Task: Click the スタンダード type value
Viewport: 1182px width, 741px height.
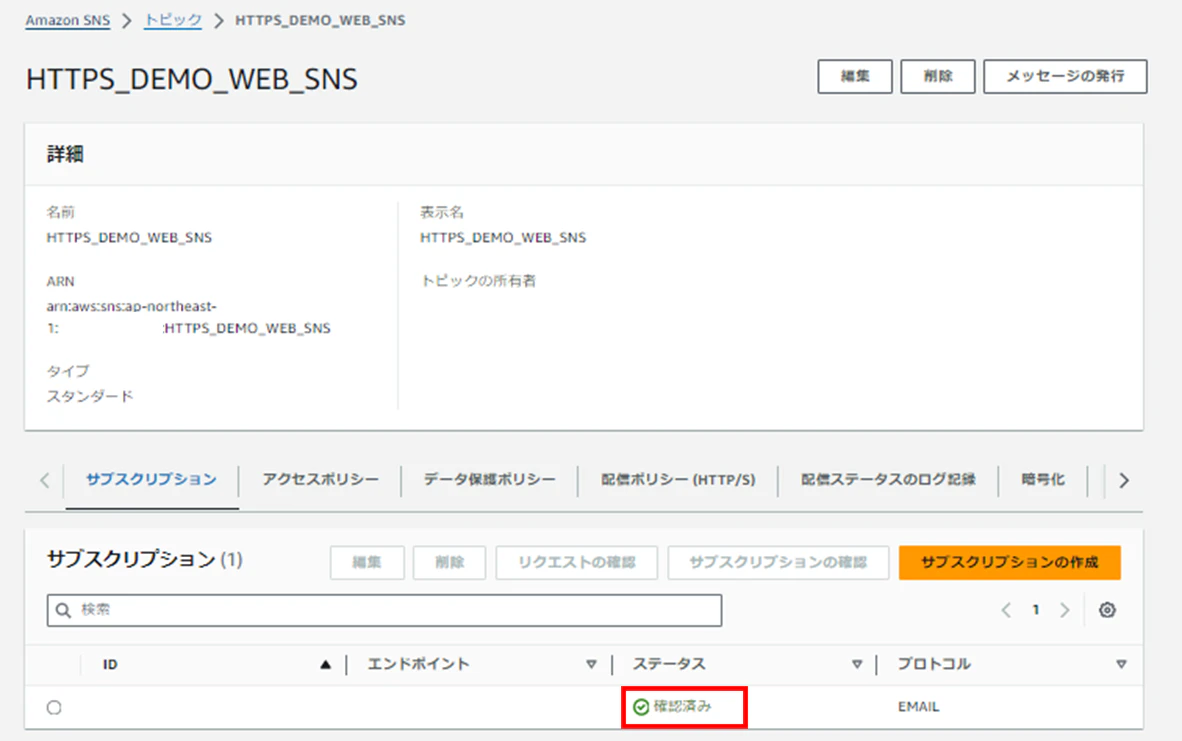Action: [x=90, y=396]
